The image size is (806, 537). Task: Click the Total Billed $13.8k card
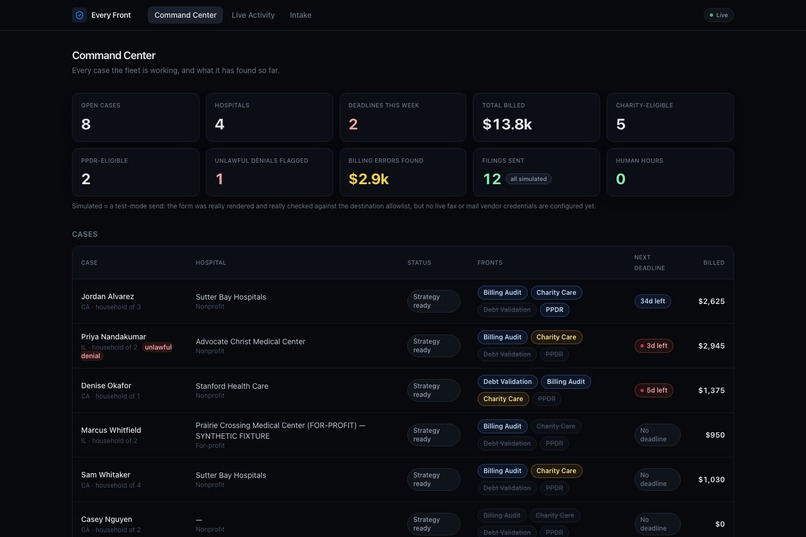(537, 117)
